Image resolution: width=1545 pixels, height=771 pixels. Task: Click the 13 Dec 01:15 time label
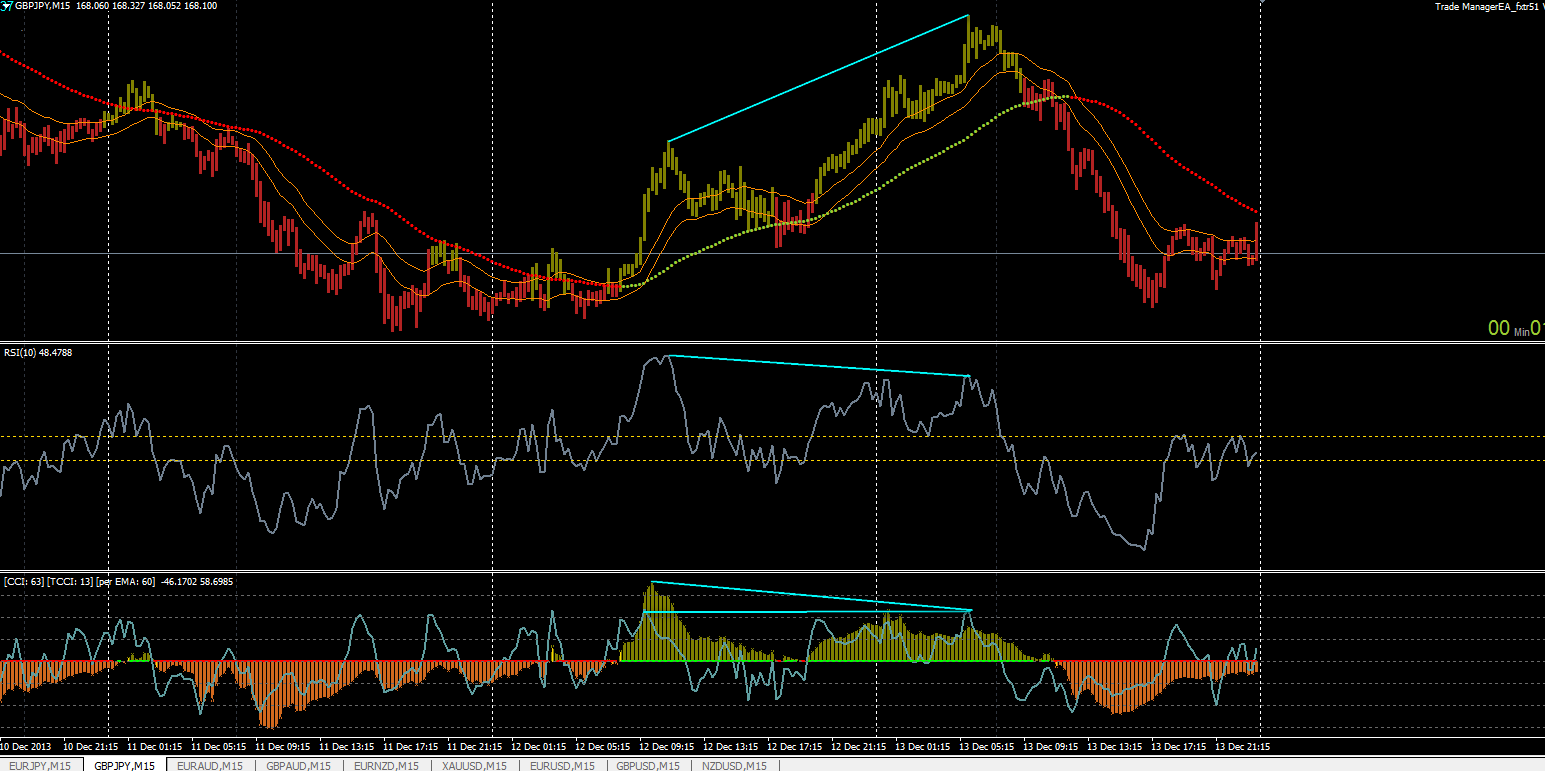click(924, 746)
